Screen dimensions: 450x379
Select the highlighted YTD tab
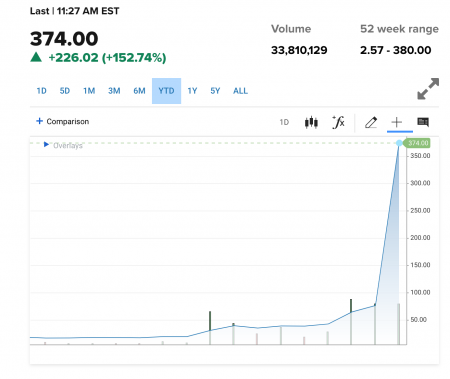tap(166, 91)
